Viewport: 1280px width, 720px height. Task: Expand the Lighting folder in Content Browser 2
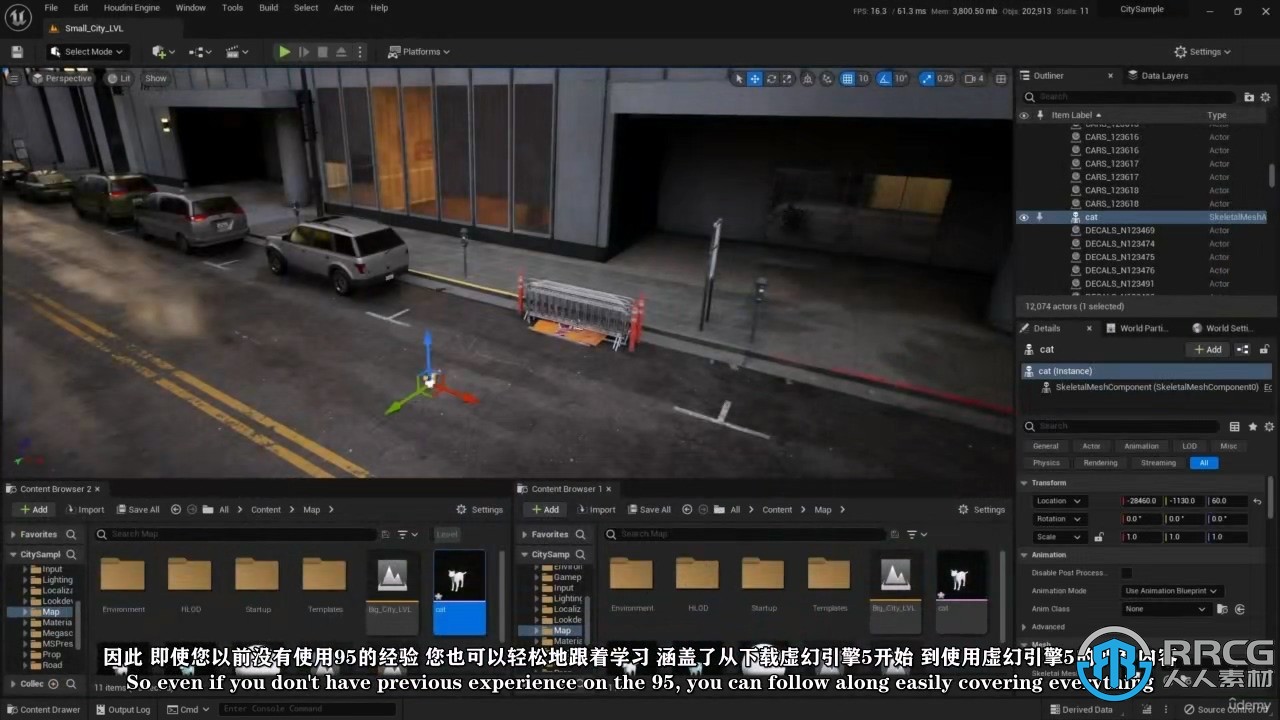coord(25,580)
